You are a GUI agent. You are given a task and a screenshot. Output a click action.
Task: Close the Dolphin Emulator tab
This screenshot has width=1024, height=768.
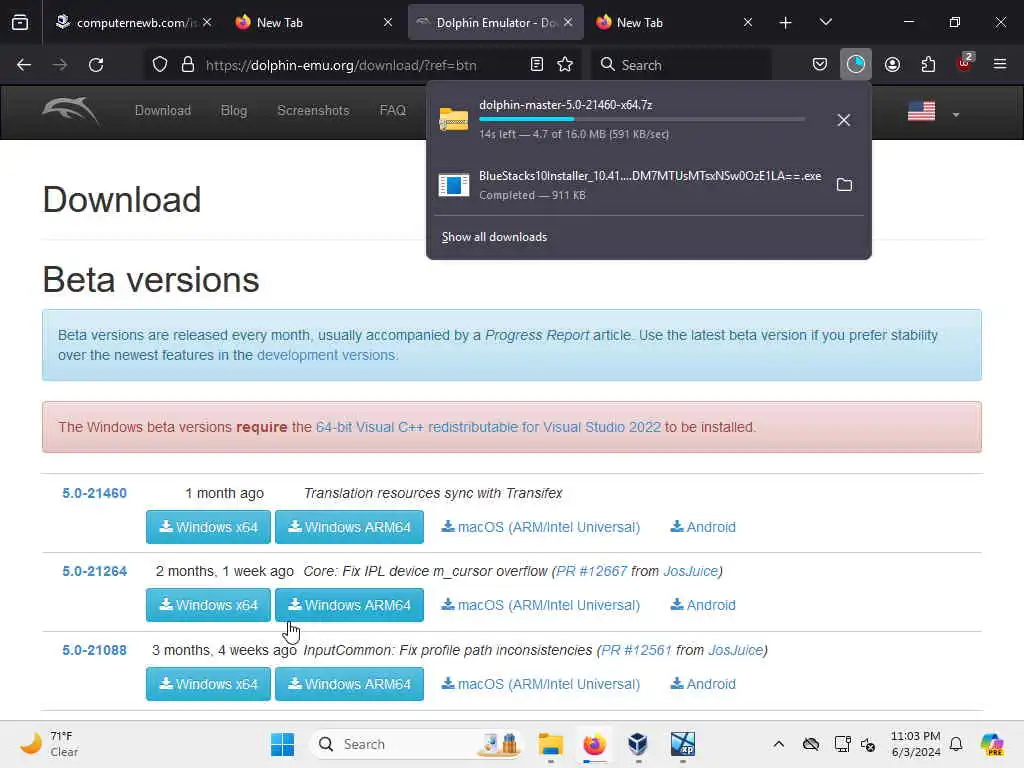point(568,22)
